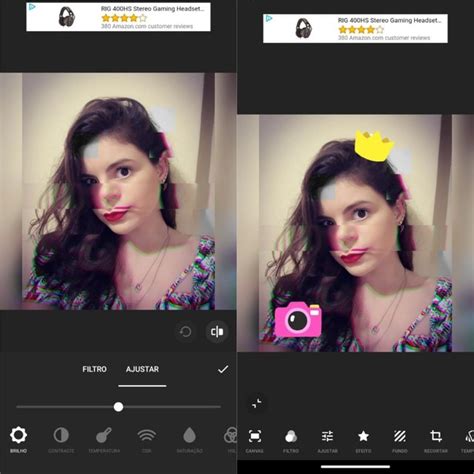Image resolution: width=474 pixels, height=474 pixels.
Task: Select the pink camera sticker
Action: (x=298, y=320)
